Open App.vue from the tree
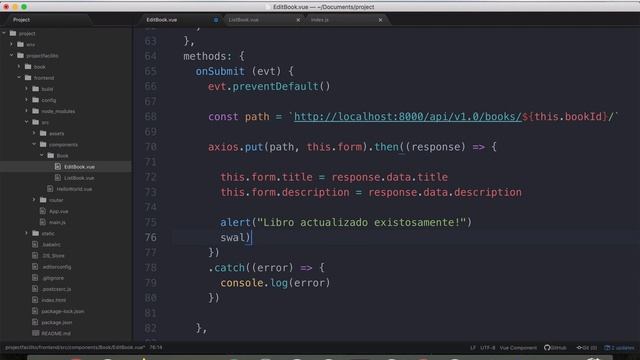Image resolution: width=640 pixels, height=360 pixels. point(59,211)
